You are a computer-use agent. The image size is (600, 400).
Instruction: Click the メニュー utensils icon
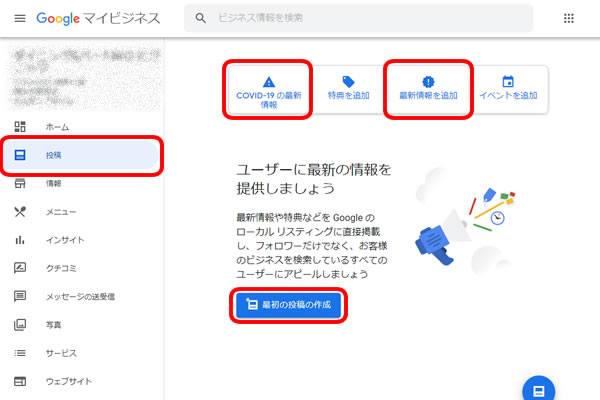(20, 211)
